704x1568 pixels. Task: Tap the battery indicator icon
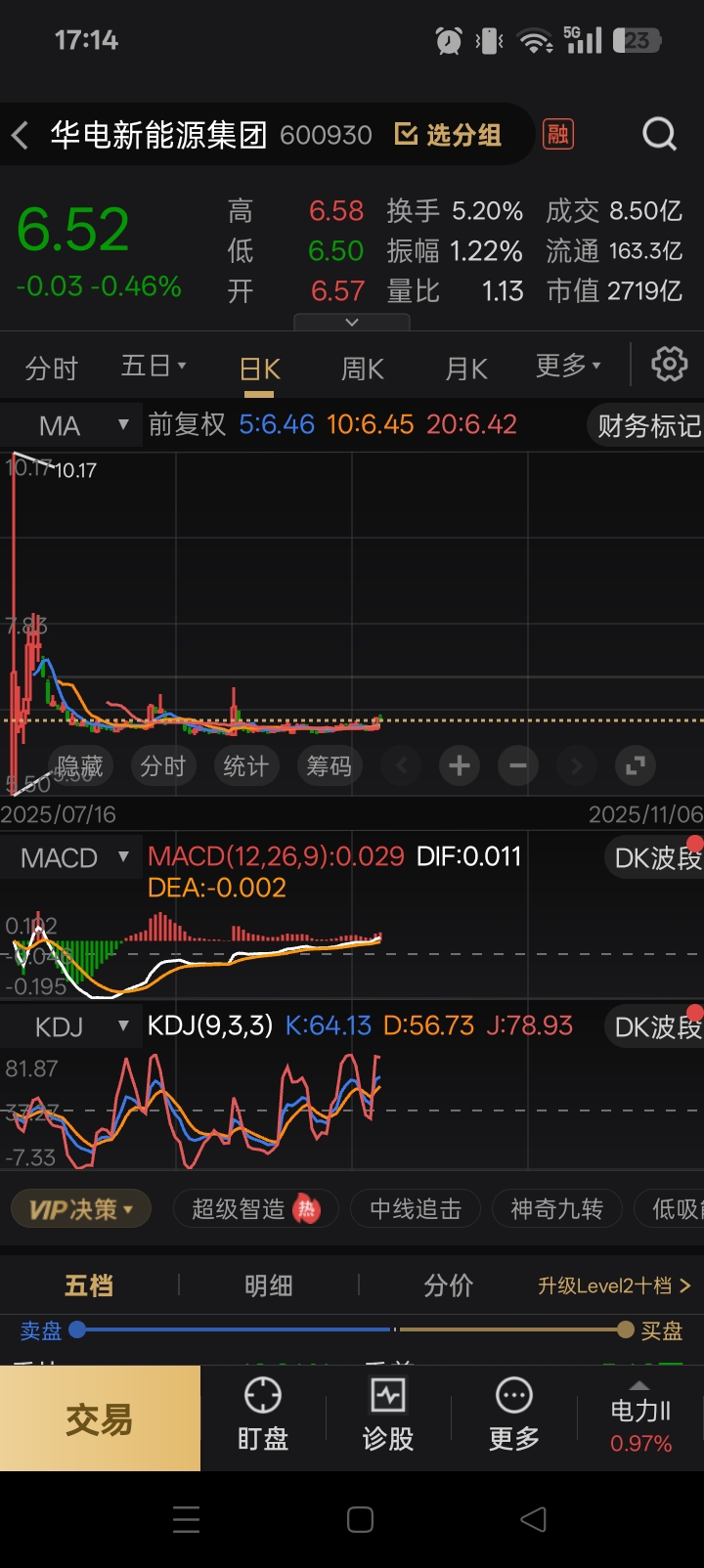click(638, 40)
